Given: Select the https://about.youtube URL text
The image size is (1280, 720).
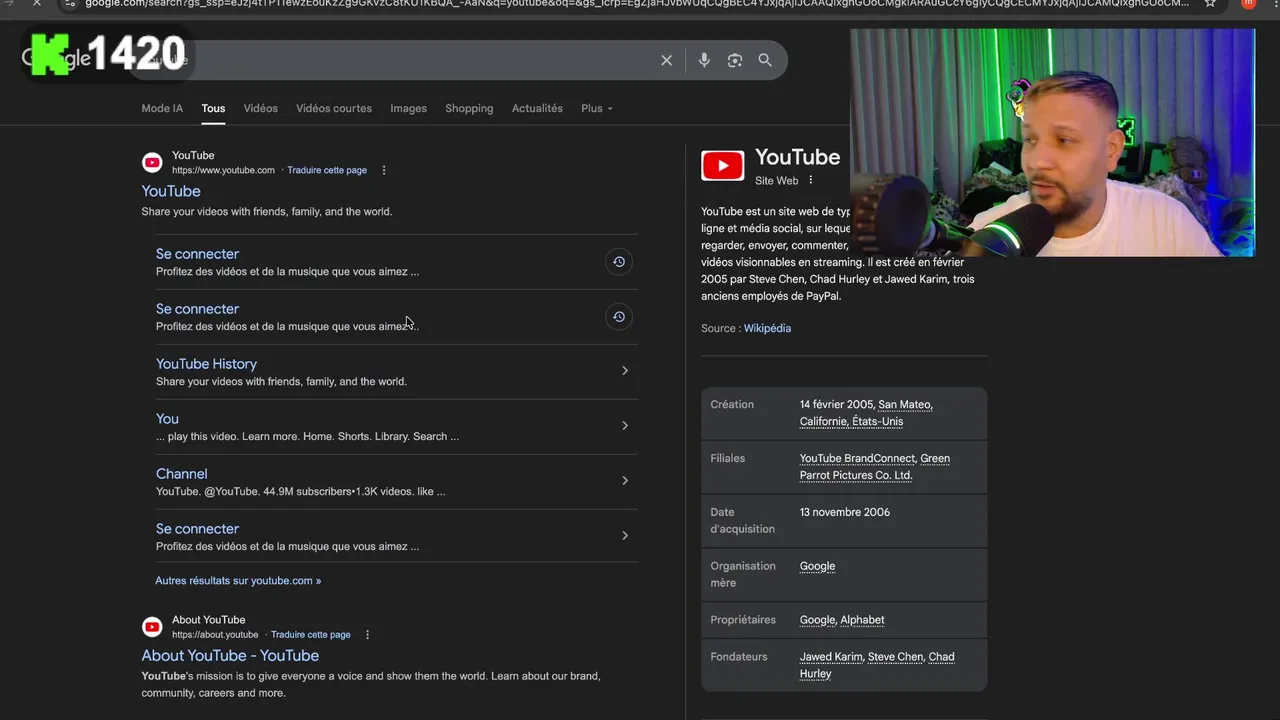Looking at the screenshot, I should (215, 635).
